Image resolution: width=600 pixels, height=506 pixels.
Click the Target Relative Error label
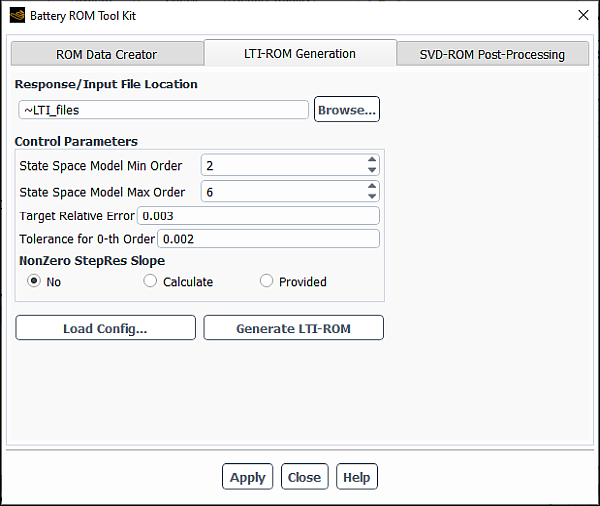[77, 216]
